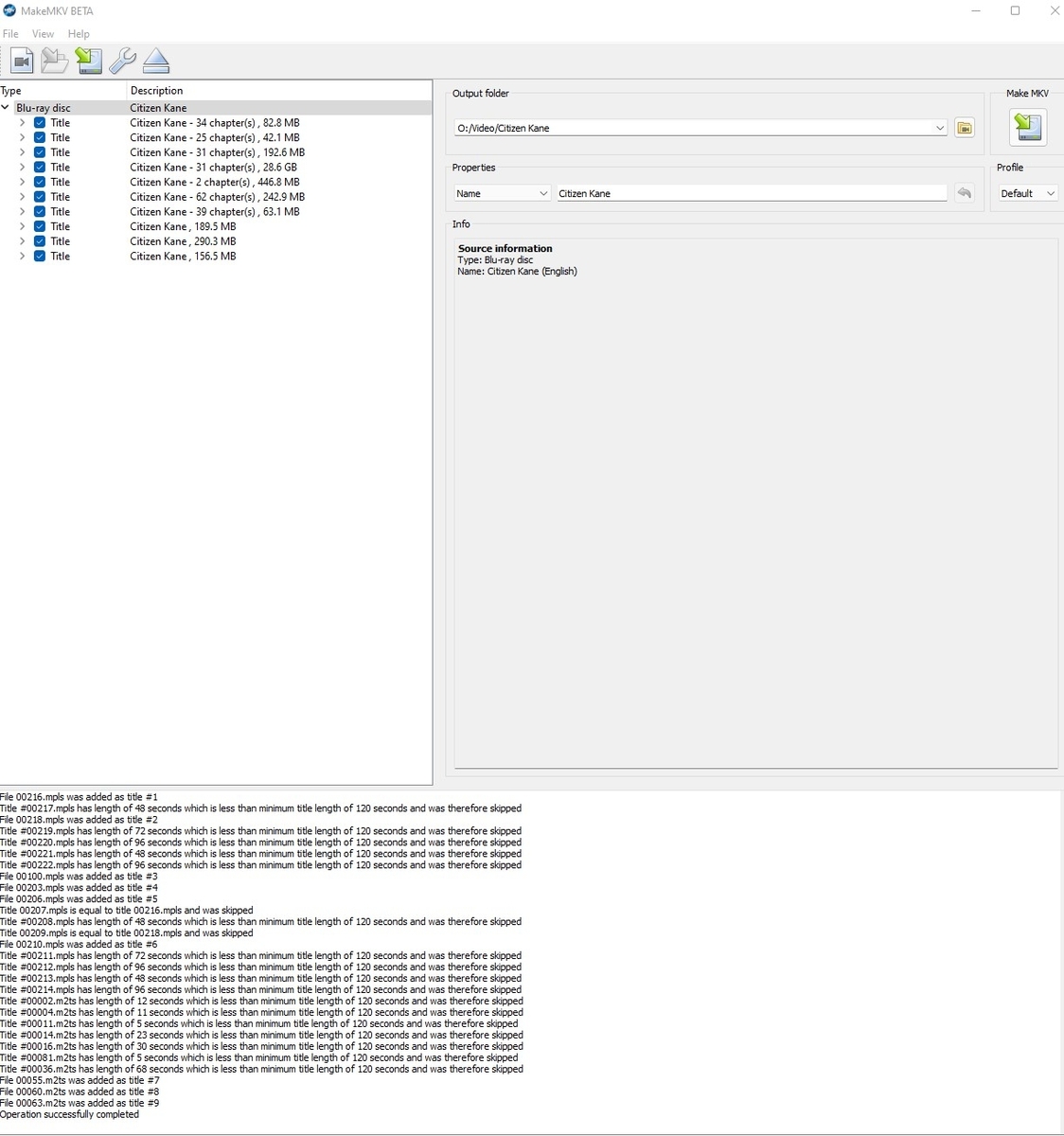Expand the 39 chapters, 63.1 MB title
This screenshot has width=1064, height=1136.
tap(23, 212)
